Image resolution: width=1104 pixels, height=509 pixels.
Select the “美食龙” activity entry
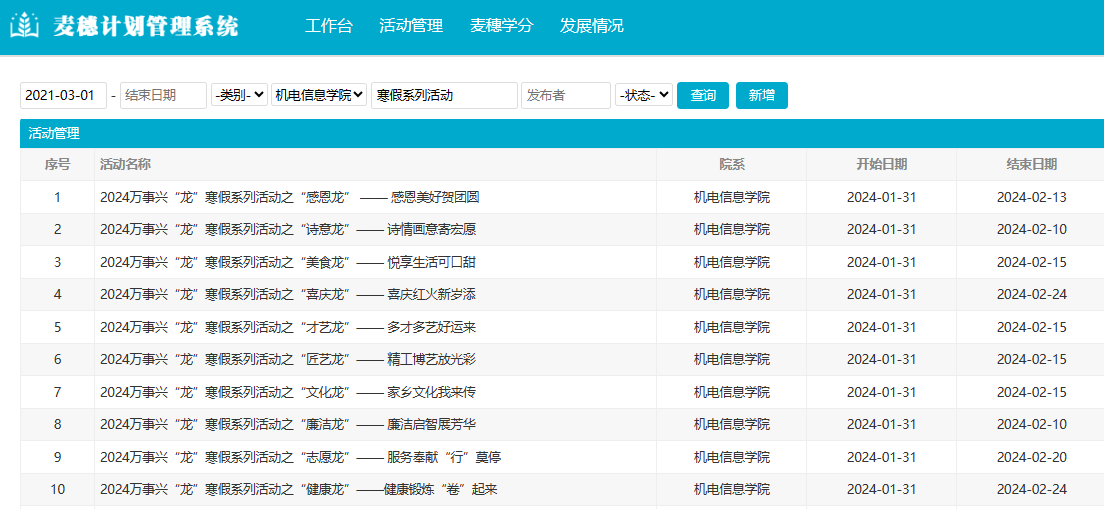tap(288, 262)
